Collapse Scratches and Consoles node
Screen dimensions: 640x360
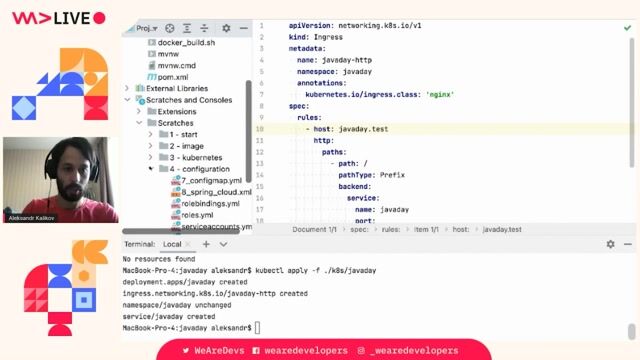pyautogui.click(x=127, y=100)
